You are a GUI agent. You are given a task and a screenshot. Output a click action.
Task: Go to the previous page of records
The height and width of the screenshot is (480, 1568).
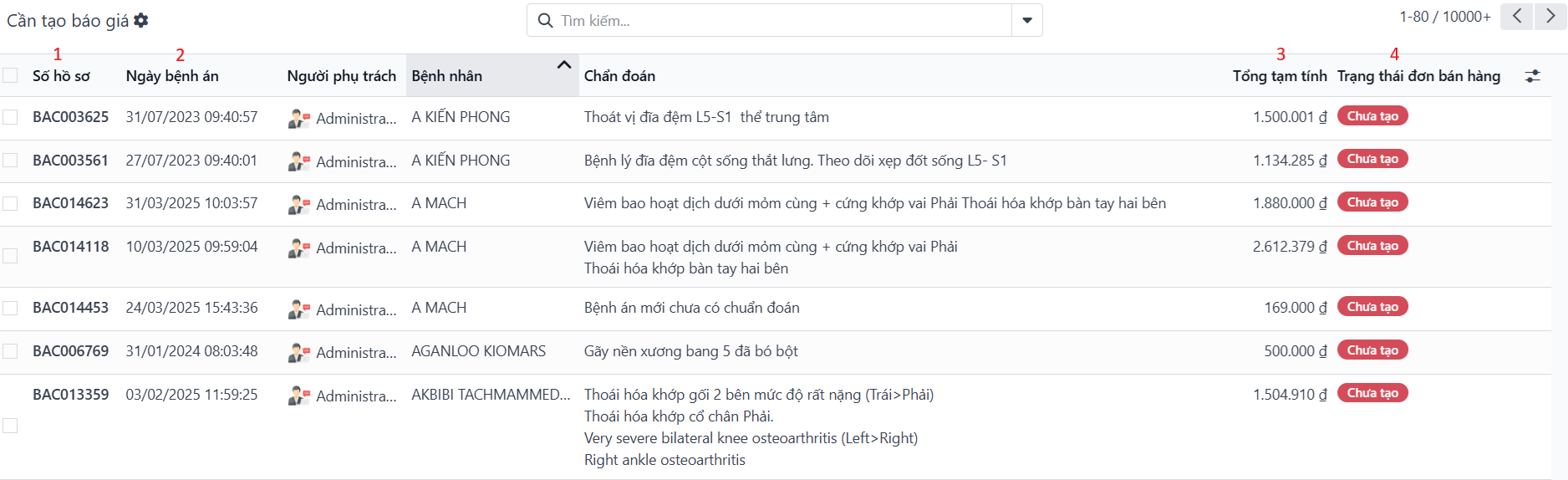[1516, 17]
